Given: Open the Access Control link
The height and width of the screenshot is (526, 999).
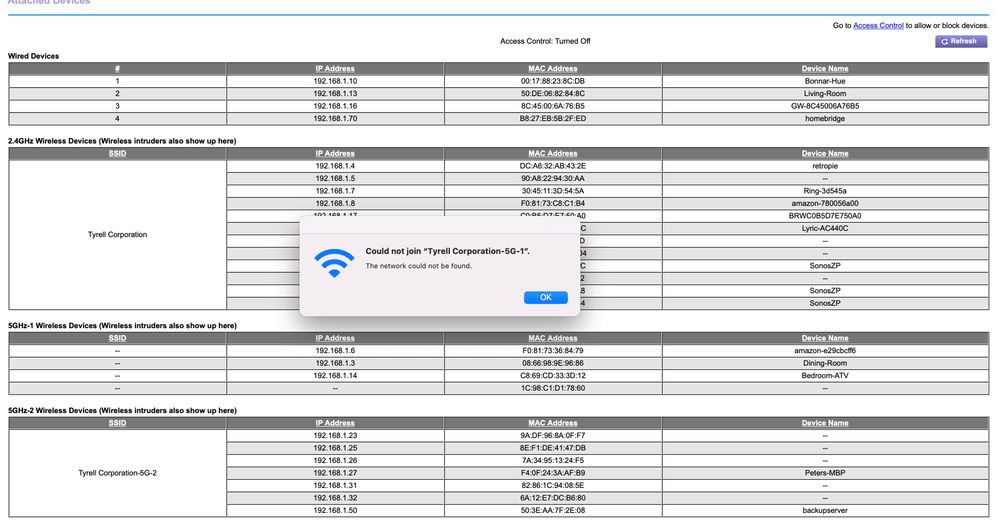Looking at the screenshot, I should [x=878, y=25].
